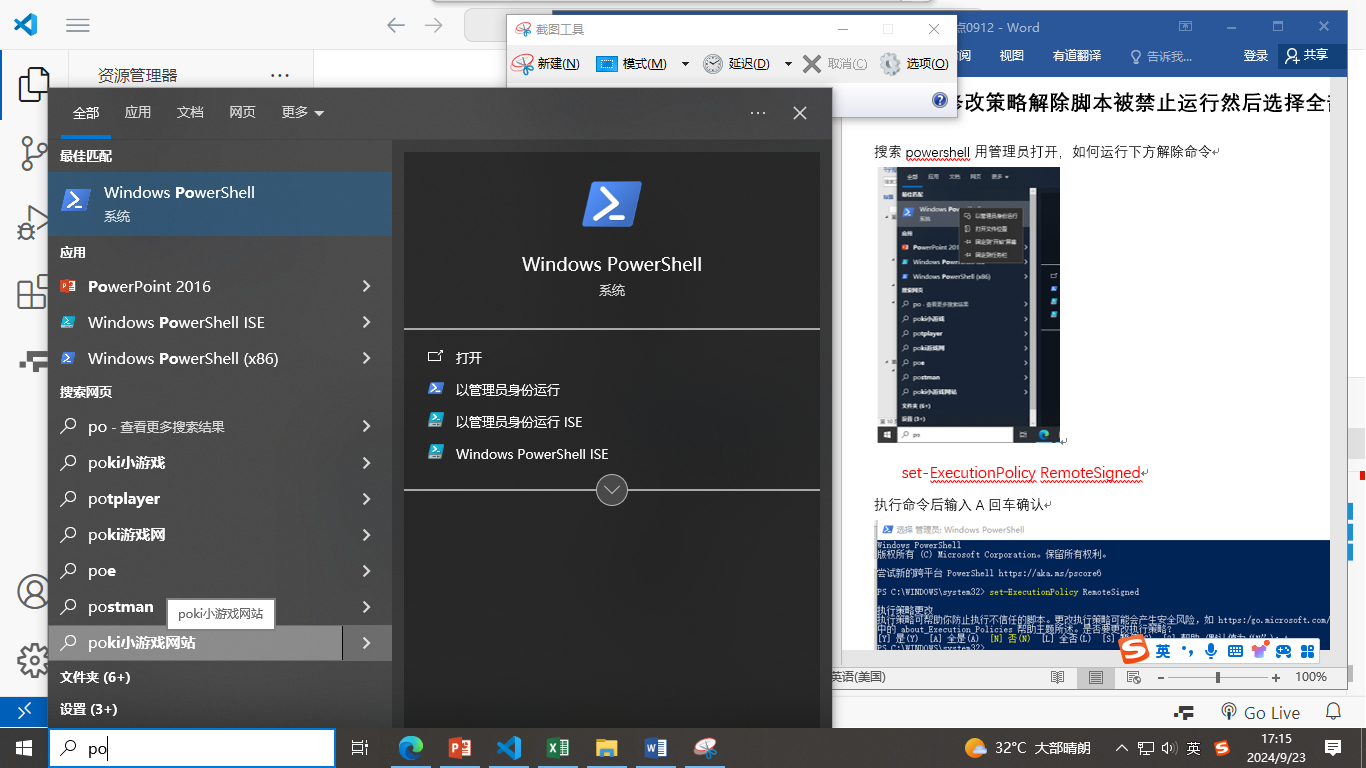Open Options in Snipping Tool
1366x768 pixels.
915,64
